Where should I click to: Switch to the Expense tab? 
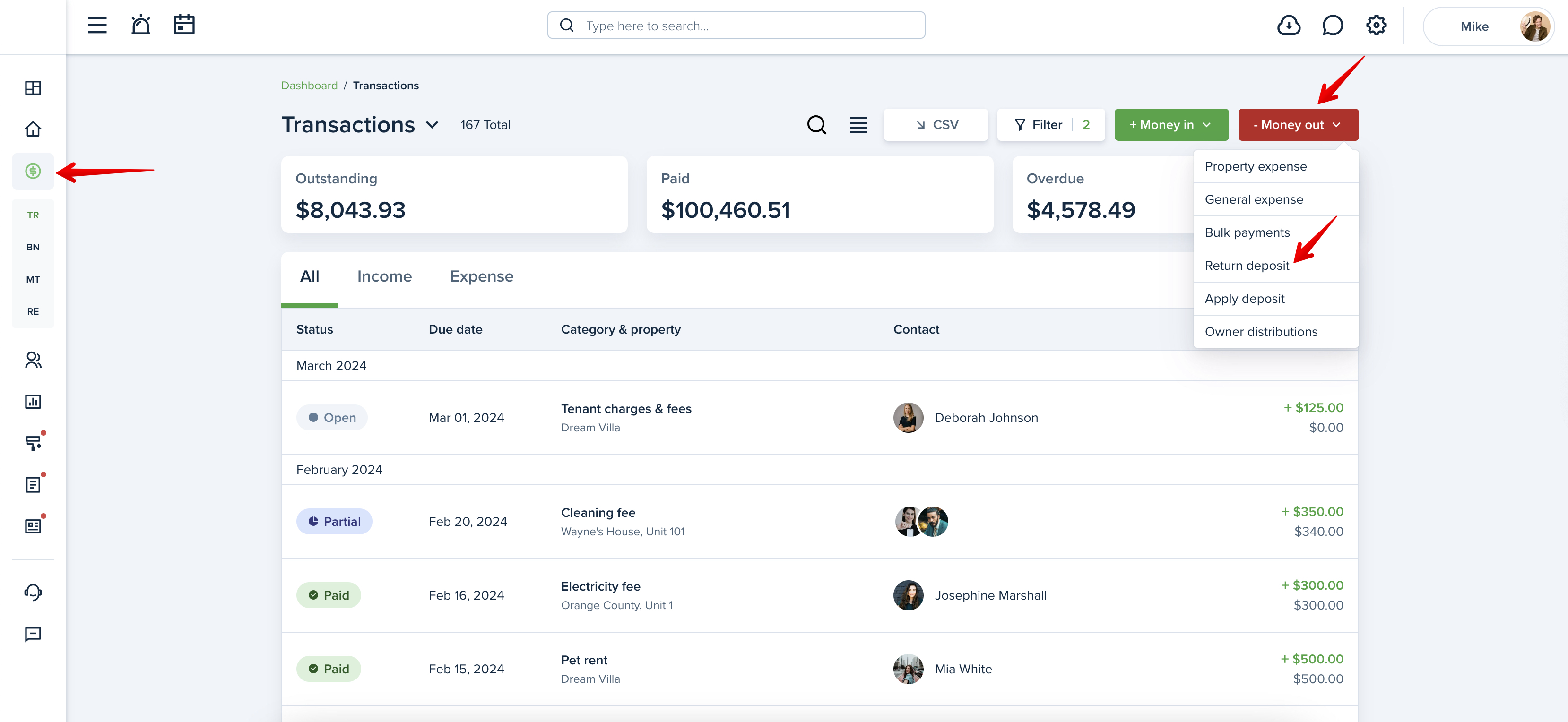[482, 277]
